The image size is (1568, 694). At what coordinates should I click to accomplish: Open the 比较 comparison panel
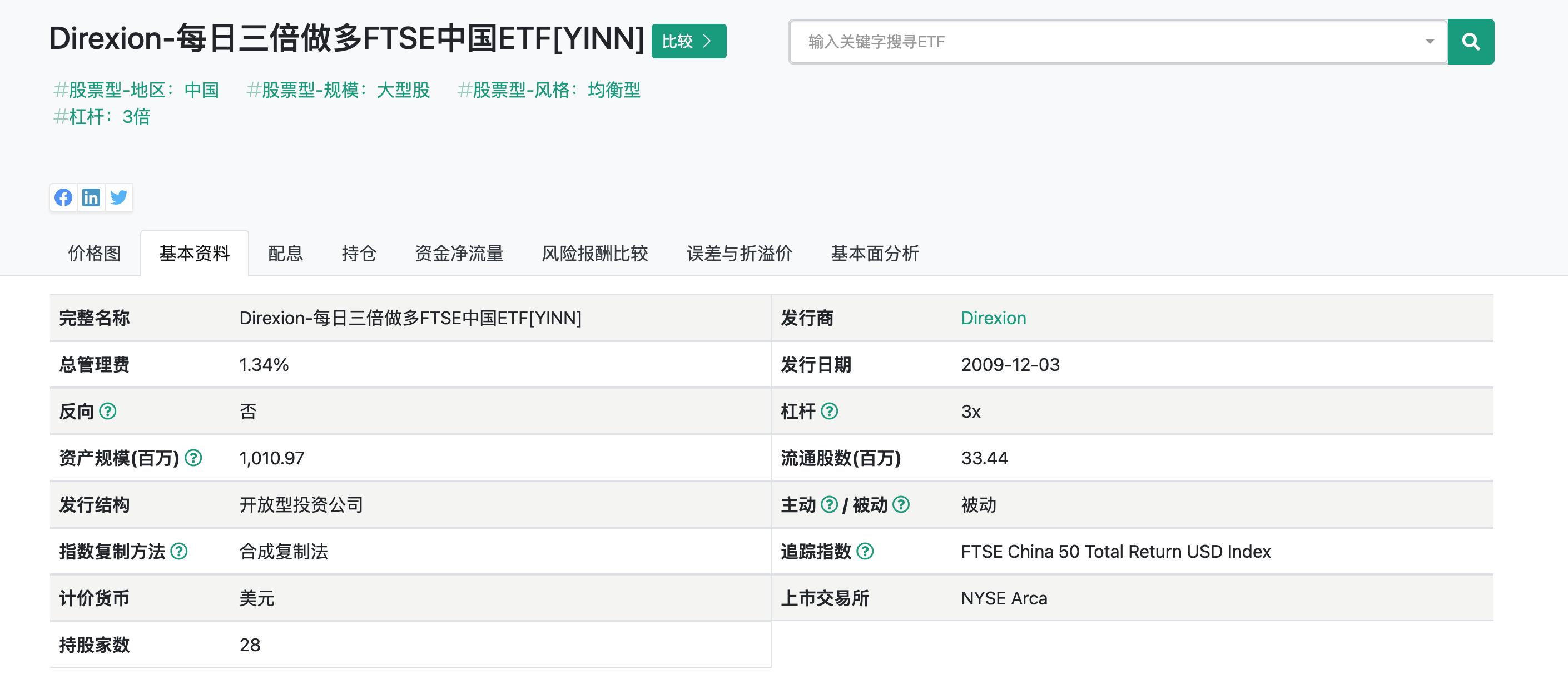(688, 41)
